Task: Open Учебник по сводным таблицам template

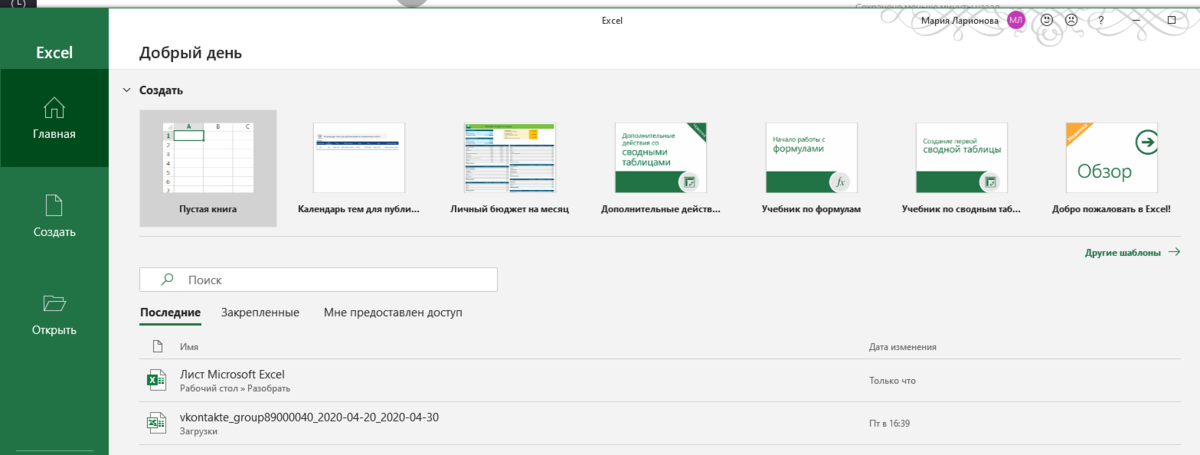Action: tap(962, 168)
